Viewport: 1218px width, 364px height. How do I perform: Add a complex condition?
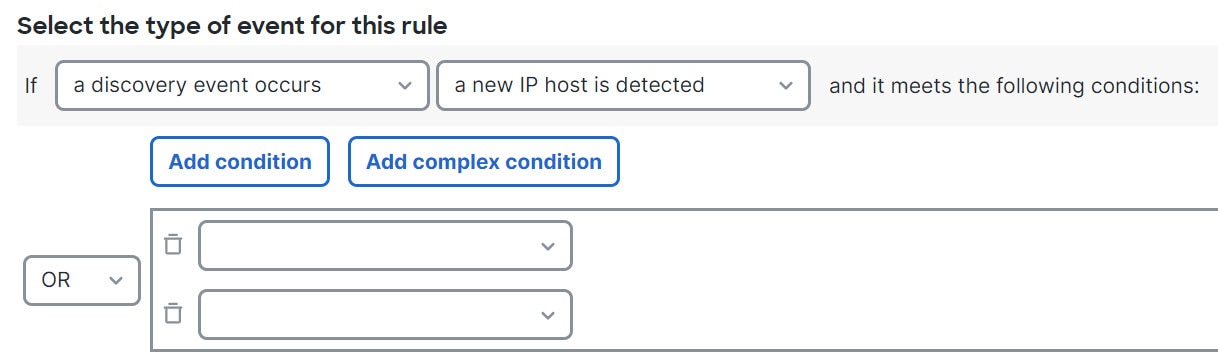(484, 162)
